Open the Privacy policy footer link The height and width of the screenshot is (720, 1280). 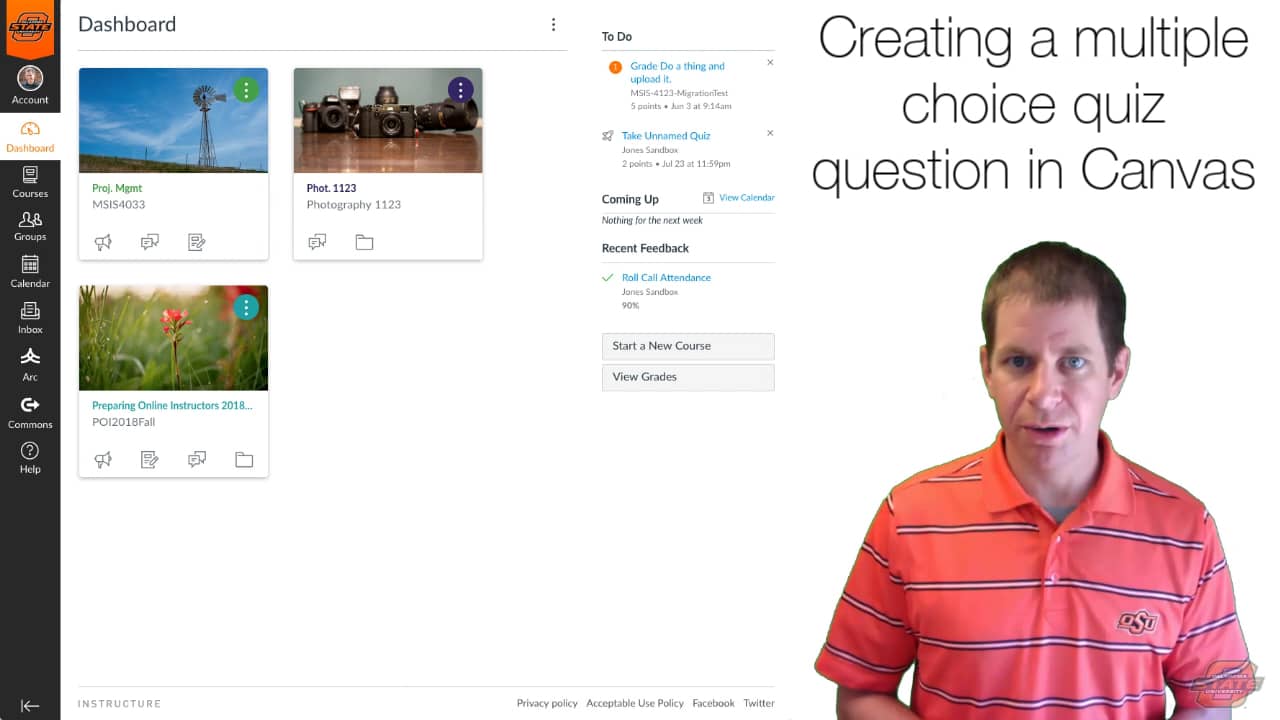pyautogui.click(x=547, y=703)
